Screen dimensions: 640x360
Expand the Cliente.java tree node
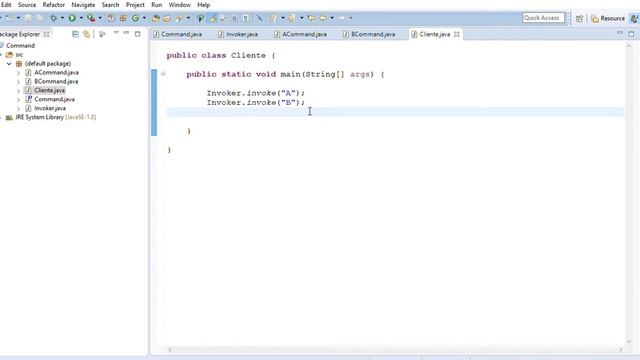point(18,91)
